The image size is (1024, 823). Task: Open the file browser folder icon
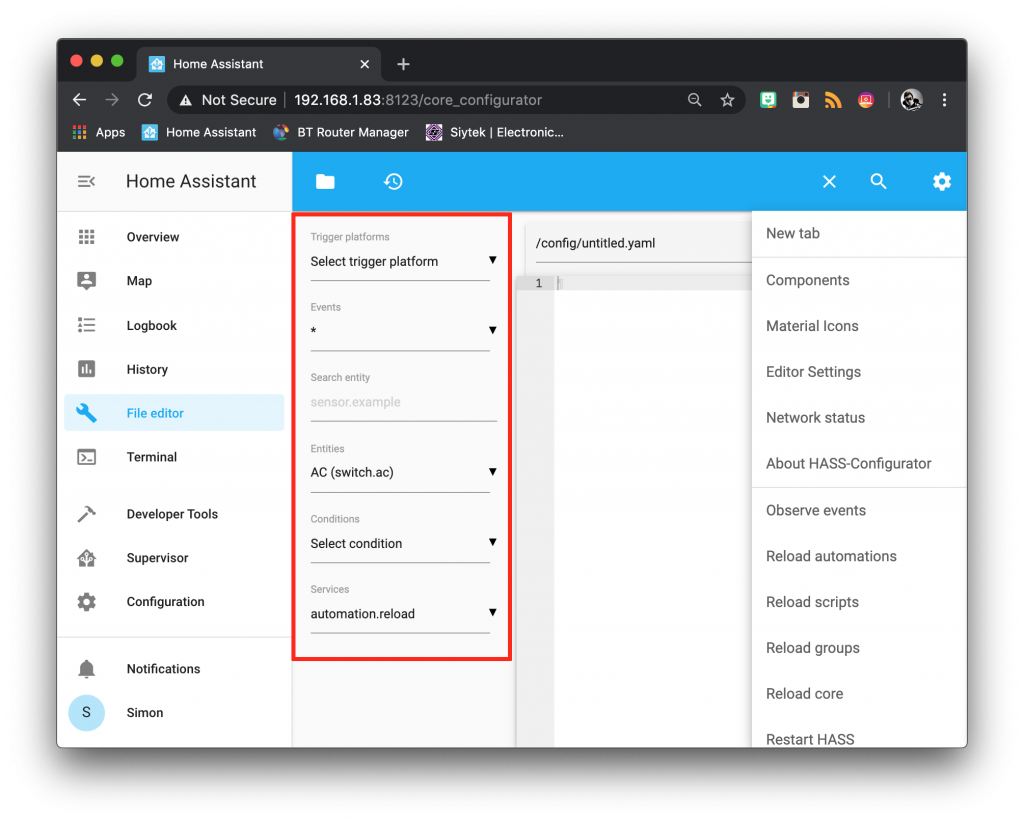[325, 182]
